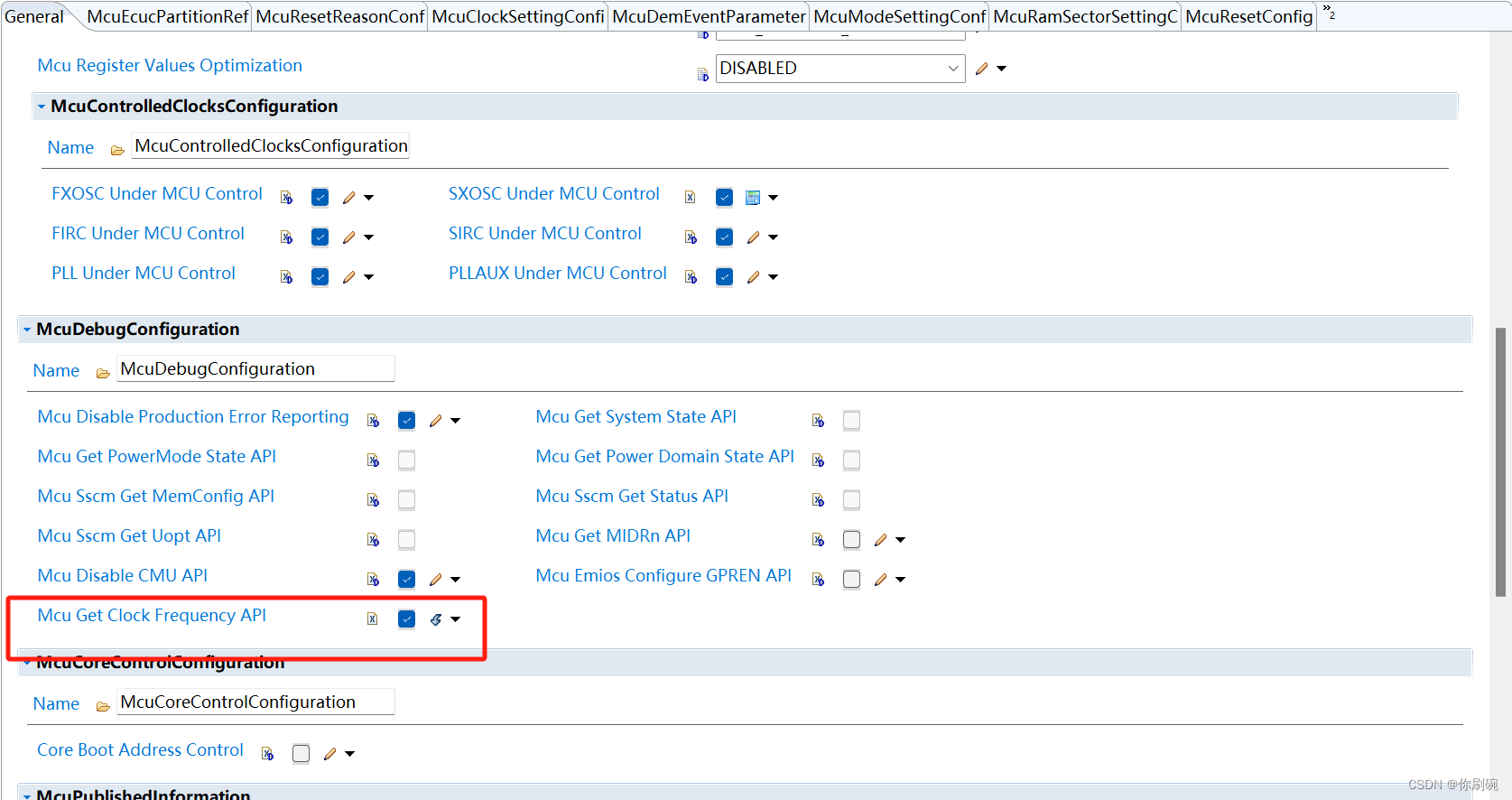Click pencil icon for Mcu Get MIDRn API
Screen dimensions: 1512x800
coord(881,540)
